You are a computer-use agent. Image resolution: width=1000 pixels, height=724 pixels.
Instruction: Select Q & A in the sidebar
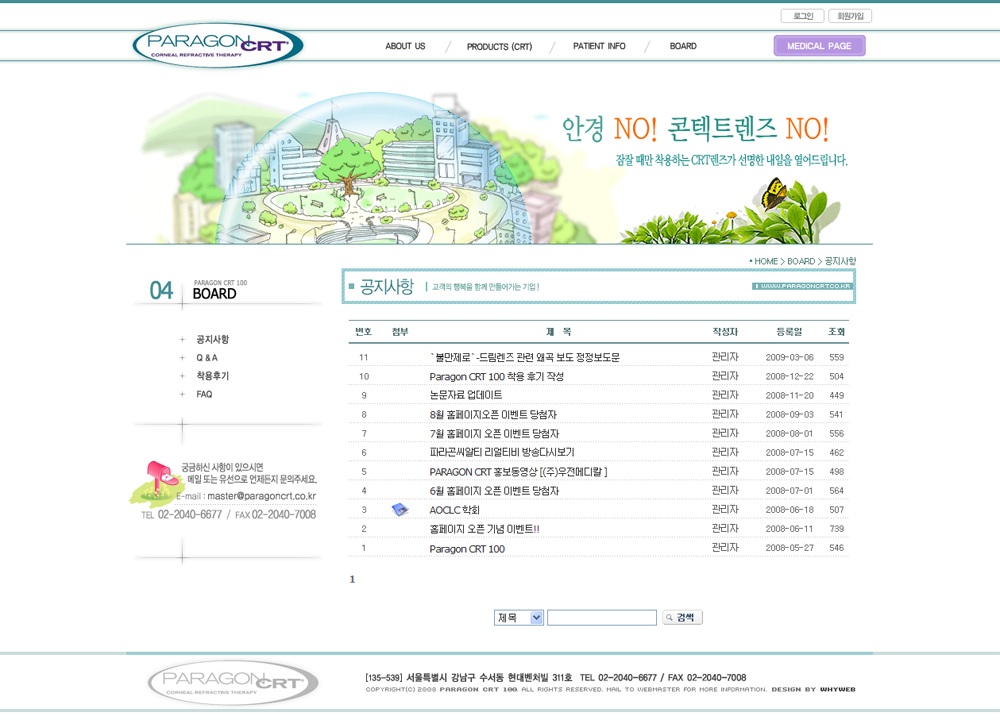pos(207,358)
